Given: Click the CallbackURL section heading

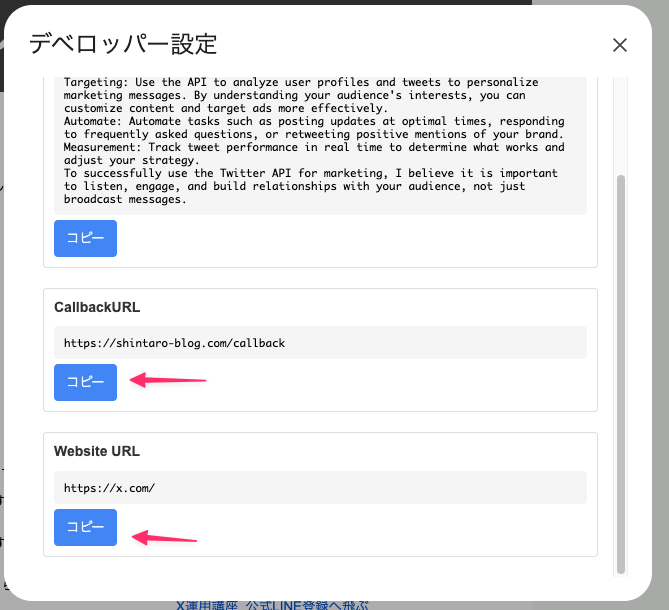Looking at the screenshot, I should point(97,307).
